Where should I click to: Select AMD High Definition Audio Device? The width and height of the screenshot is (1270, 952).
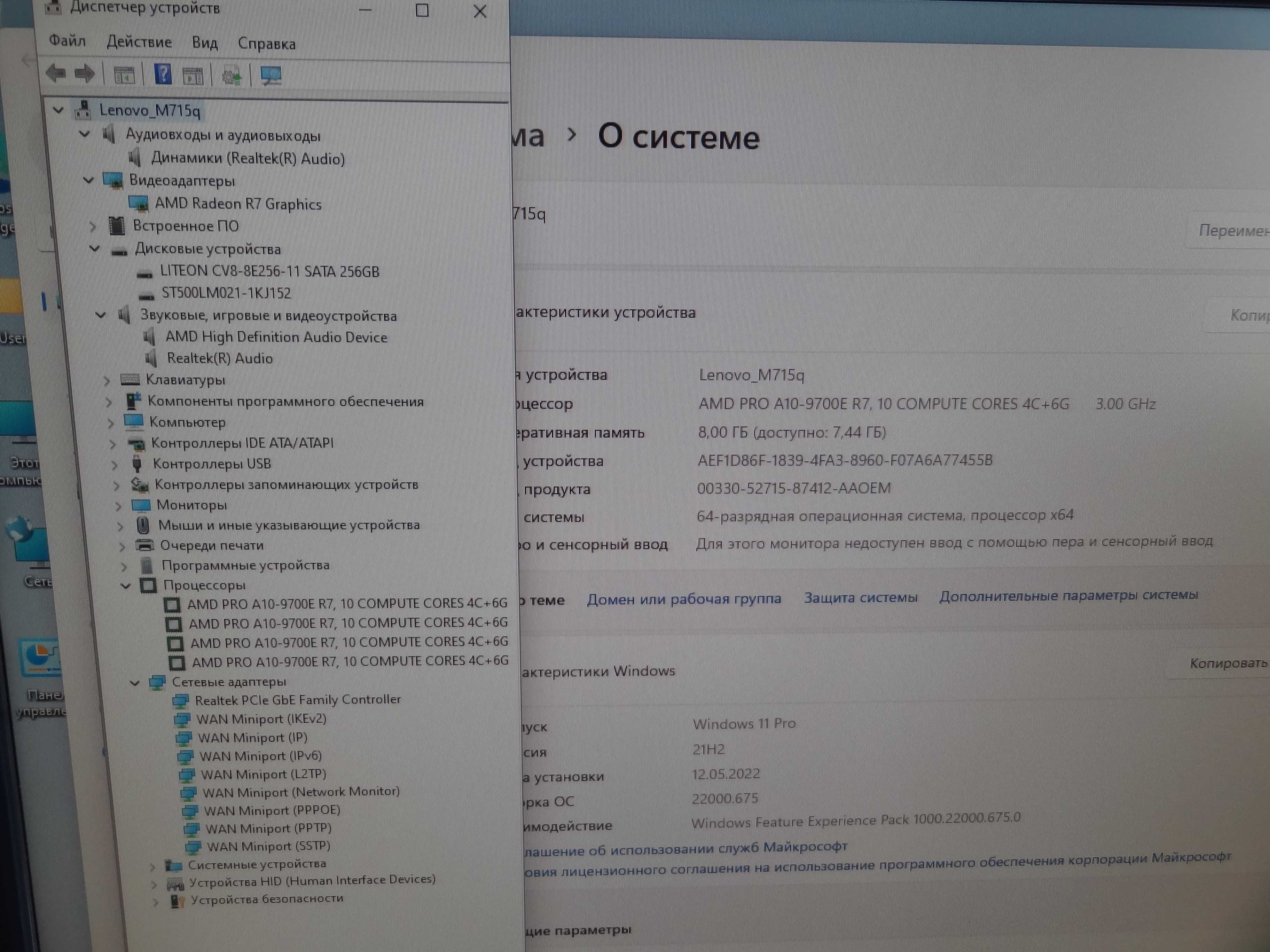276,337
